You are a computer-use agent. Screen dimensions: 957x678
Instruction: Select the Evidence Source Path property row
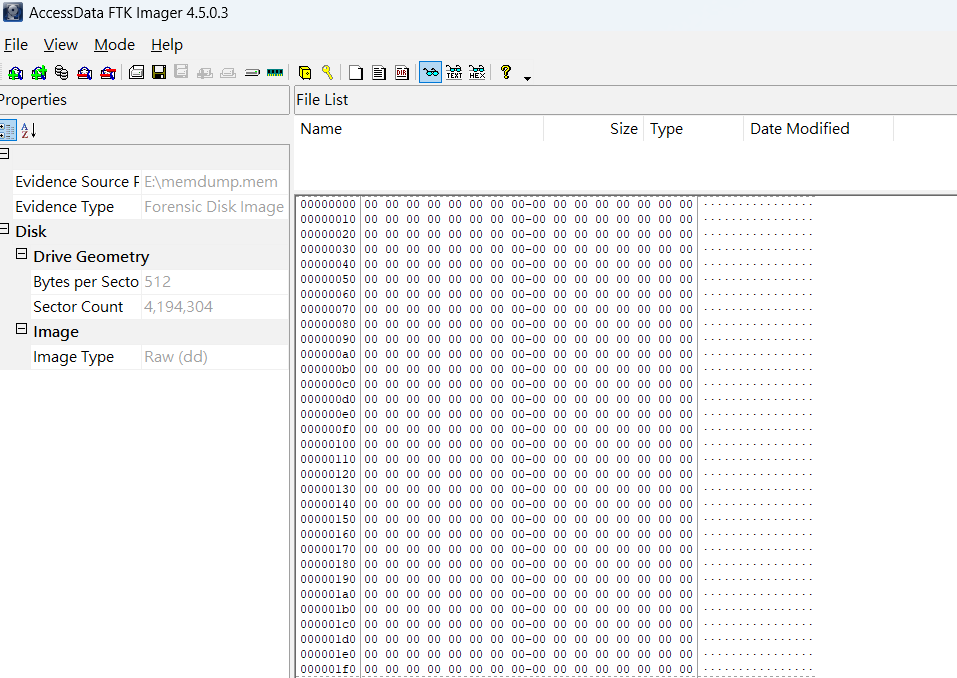(150, 182)
